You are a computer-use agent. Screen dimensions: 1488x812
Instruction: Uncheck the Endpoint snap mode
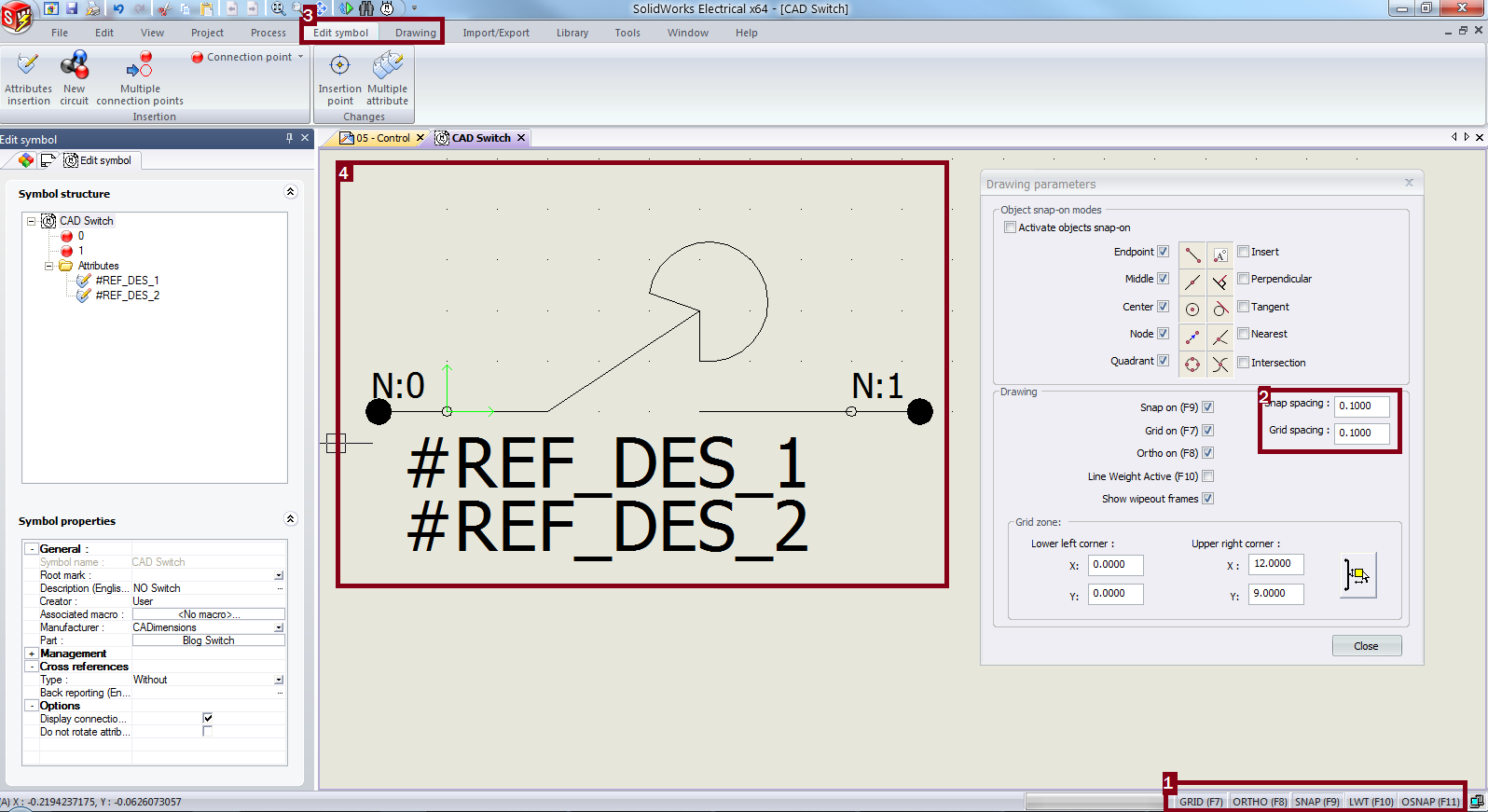tap(1163, 252)
